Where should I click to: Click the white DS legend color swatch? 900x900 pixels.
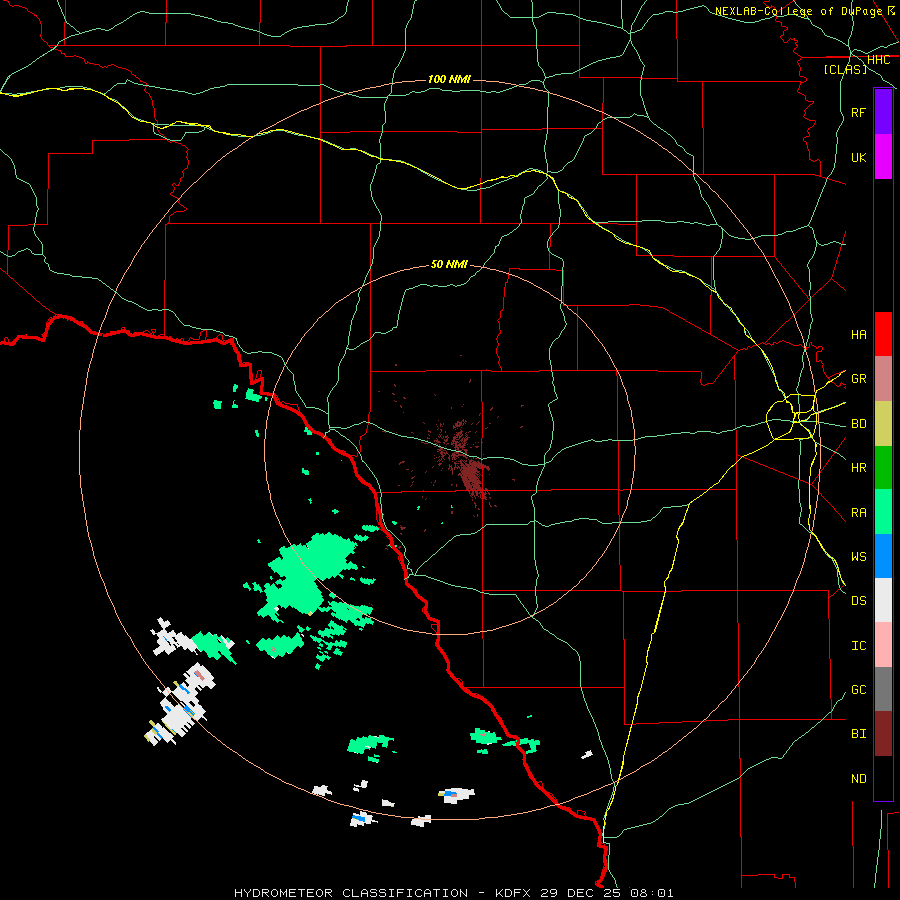(x=883, y=600)
